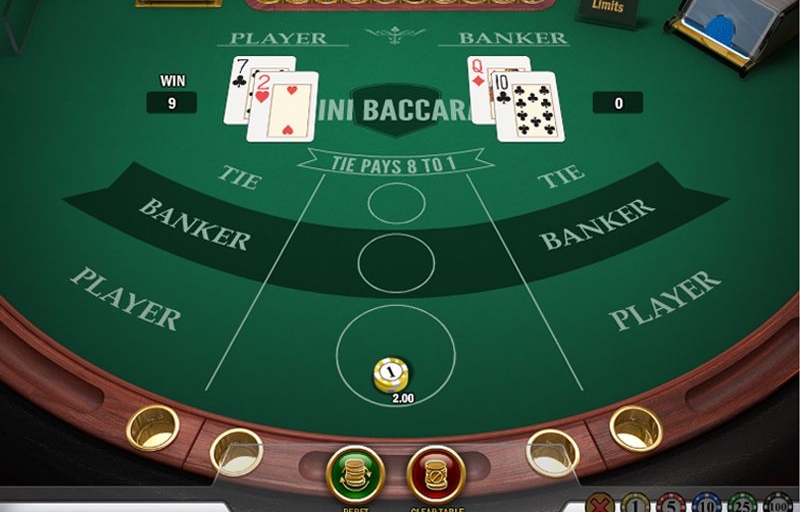Click the 1 chip on Player bet
Image resolution: width=800 pixels, height=512 pixels.
[391, 374]
